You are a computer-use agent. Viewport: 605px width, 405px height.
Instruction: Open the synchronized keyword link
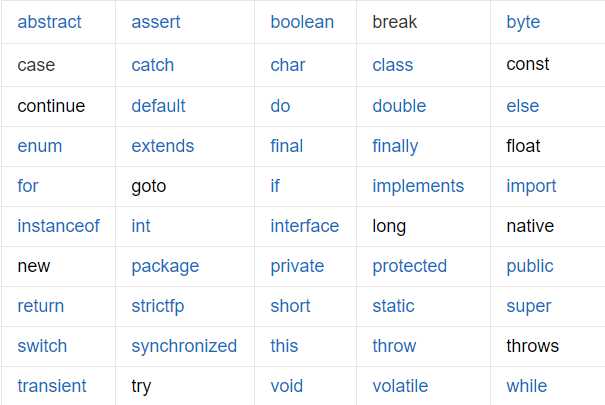[184, 347]
